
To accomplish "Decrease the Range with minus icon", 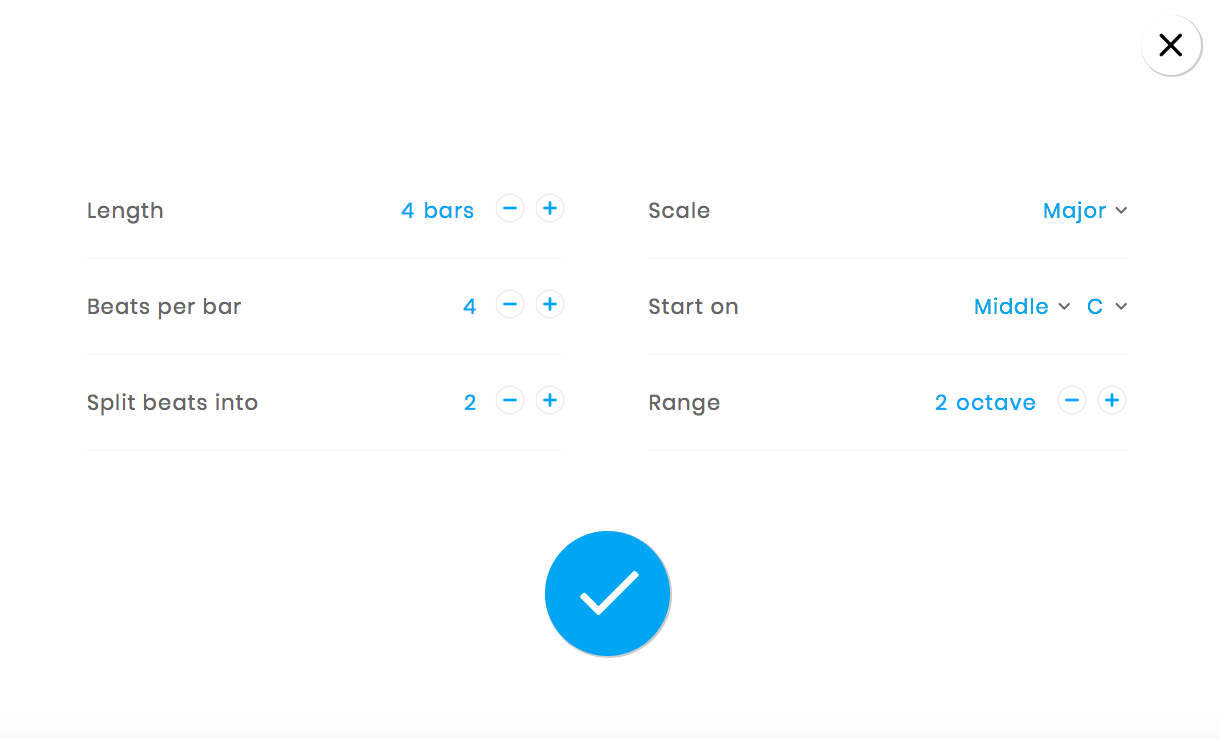I will pyautogui.click(x=1072, y=400).
